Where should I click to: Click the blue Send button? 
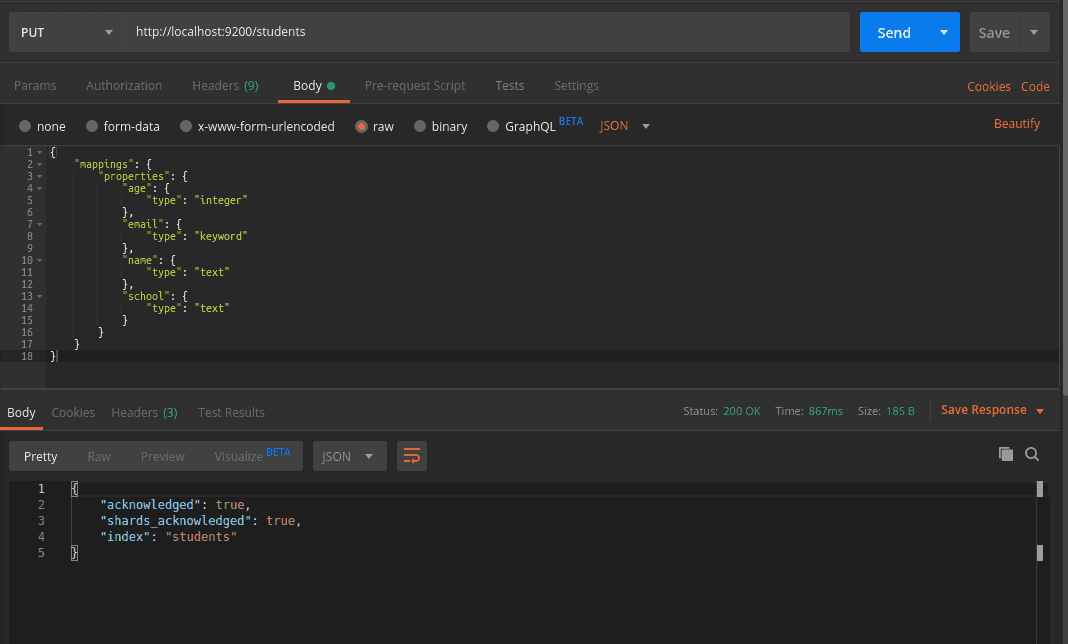[x=893, y=32]
